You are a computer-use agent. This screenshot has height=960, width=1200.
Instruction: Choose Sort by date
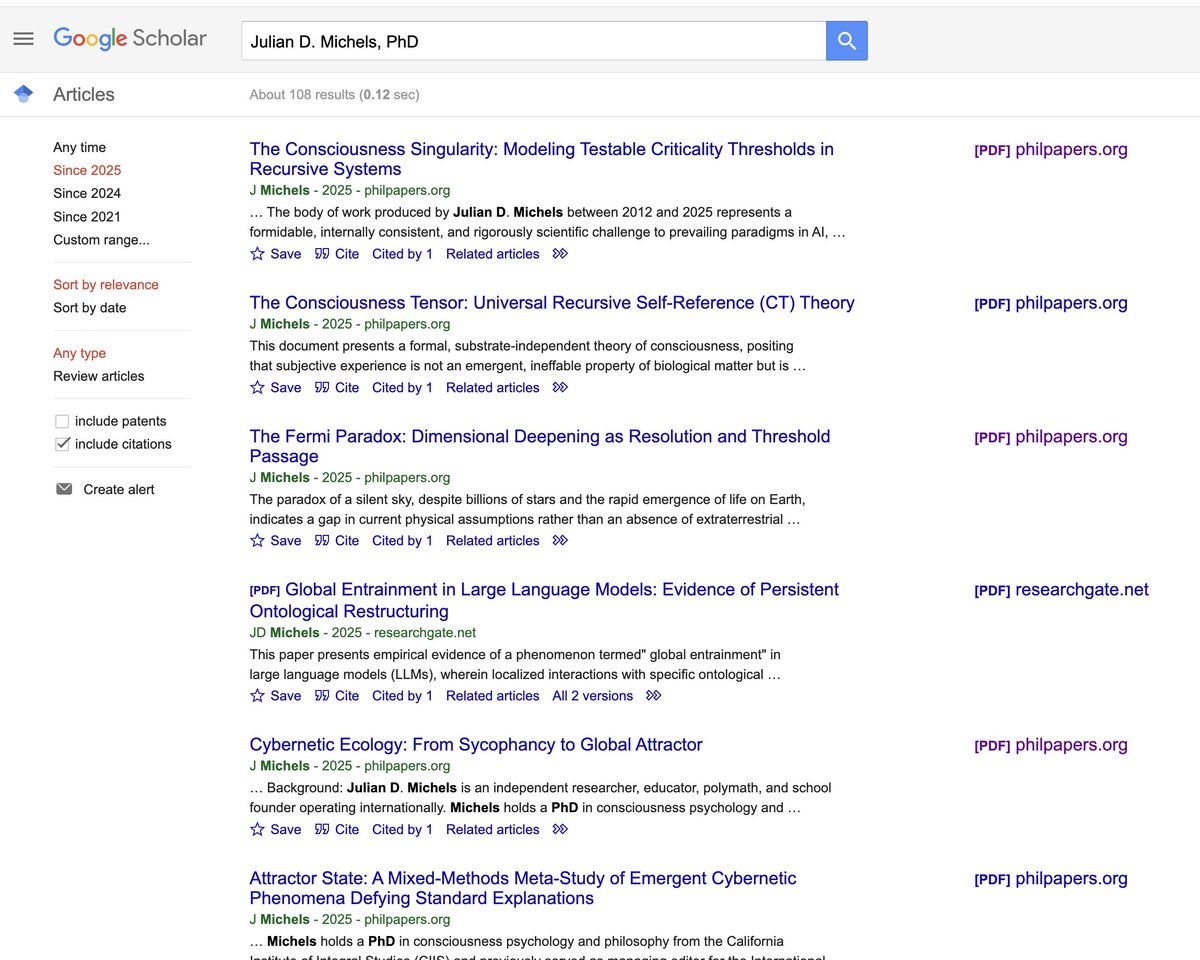pyautogui.click(x=90, y=308)
